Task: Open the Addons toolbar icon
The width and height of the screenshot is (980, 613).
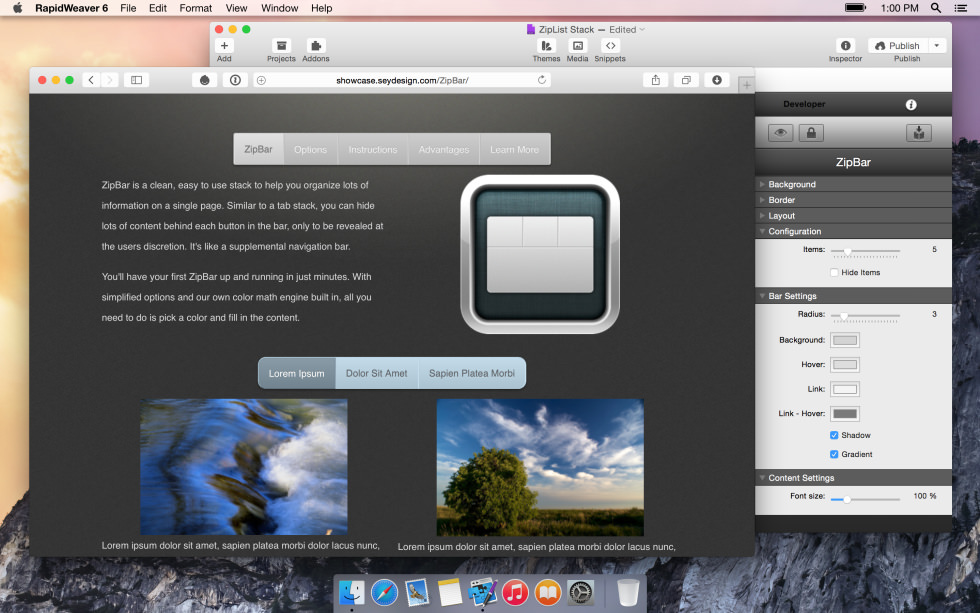Action: (x=316, y=46)
